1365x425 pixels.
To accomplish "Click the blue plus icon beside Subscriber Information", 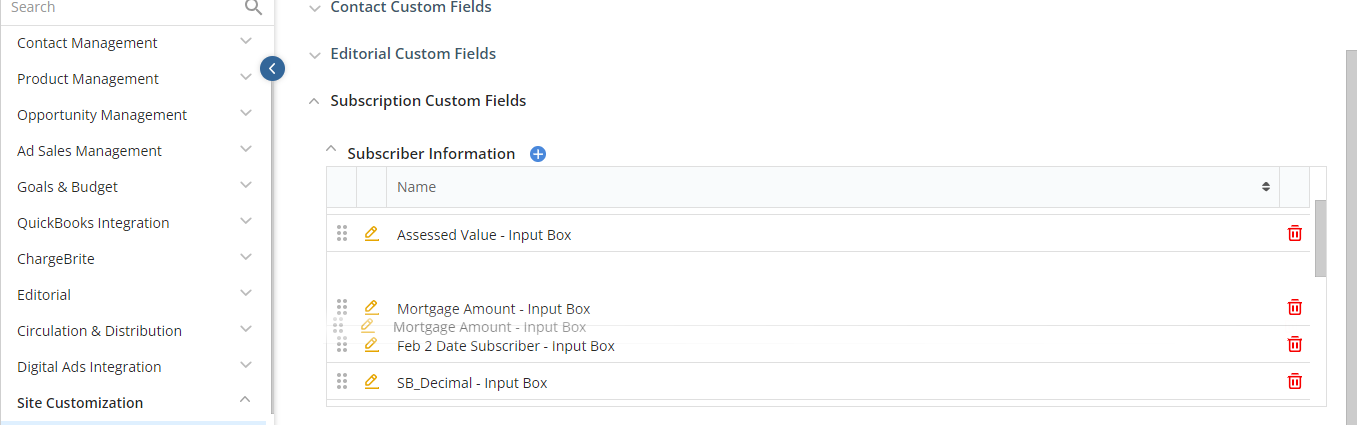I will (x=538, y=154).
